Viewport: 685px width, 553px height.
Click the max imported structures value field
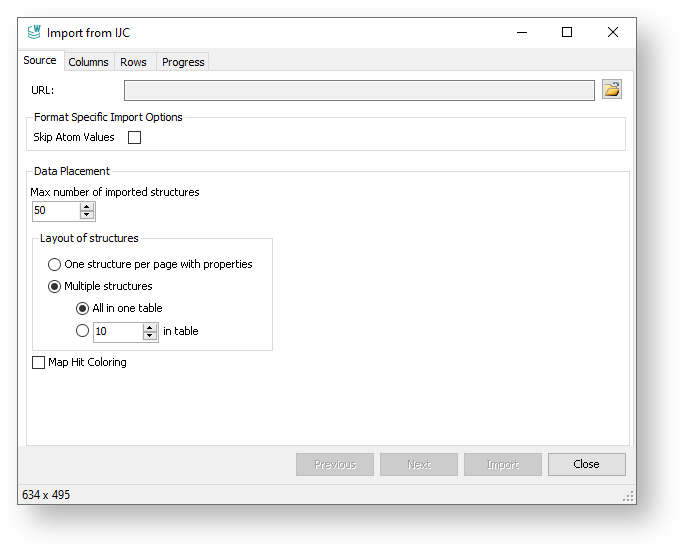(55, 211)
